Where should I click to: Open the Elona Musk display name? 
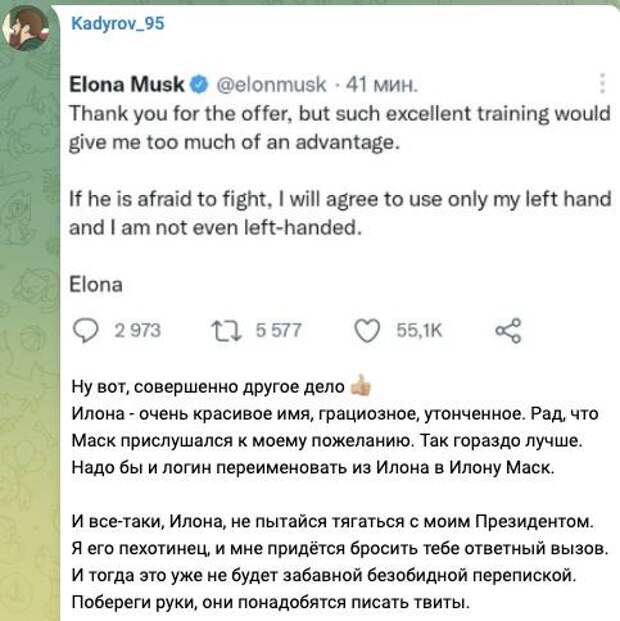127,84
